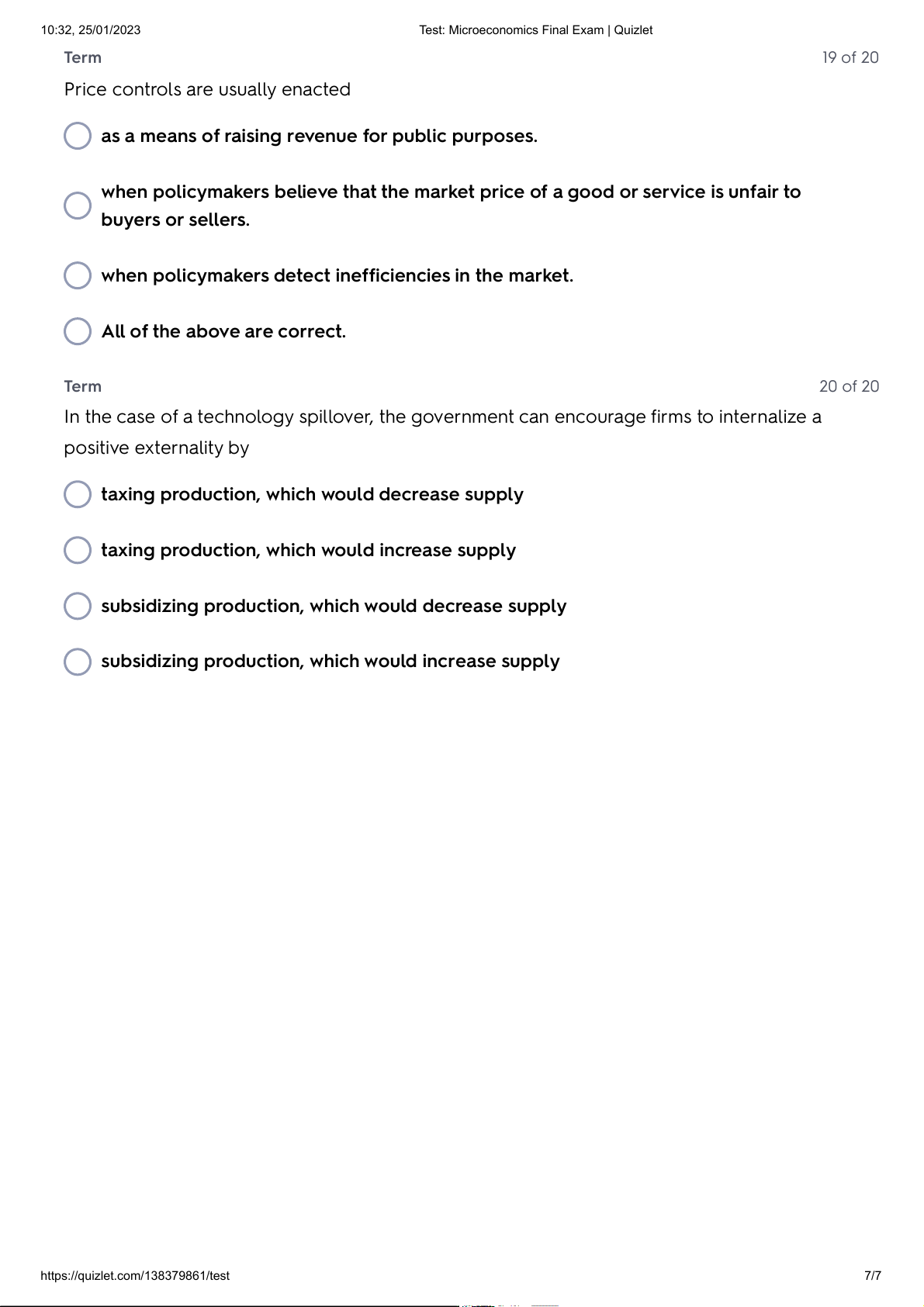Viewport: 924px width, 1307px height.
Task: Choose 'taxing production, which would increase supply' radio
Action: [78, 550]
